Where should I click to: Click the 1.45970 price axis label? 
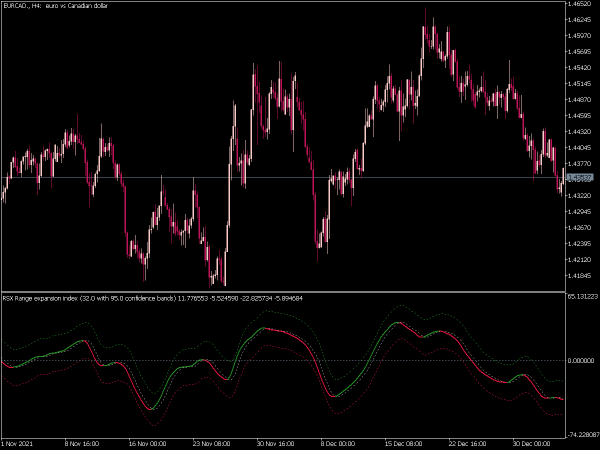tap(580, 36)
